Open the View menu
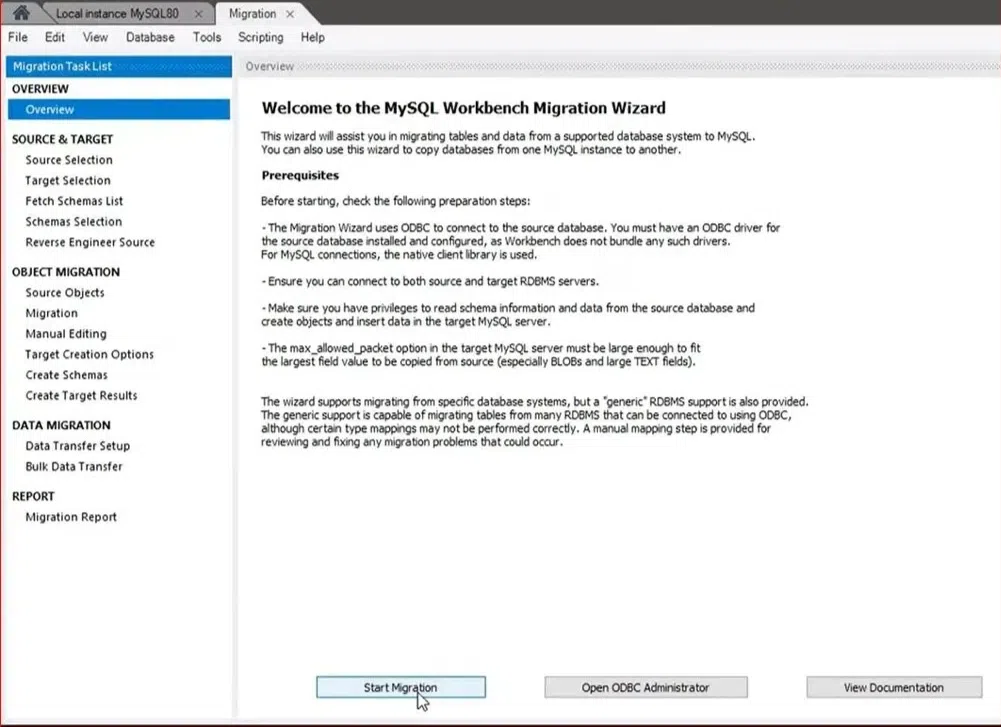The image size is (1001, 727). point(95,37)
